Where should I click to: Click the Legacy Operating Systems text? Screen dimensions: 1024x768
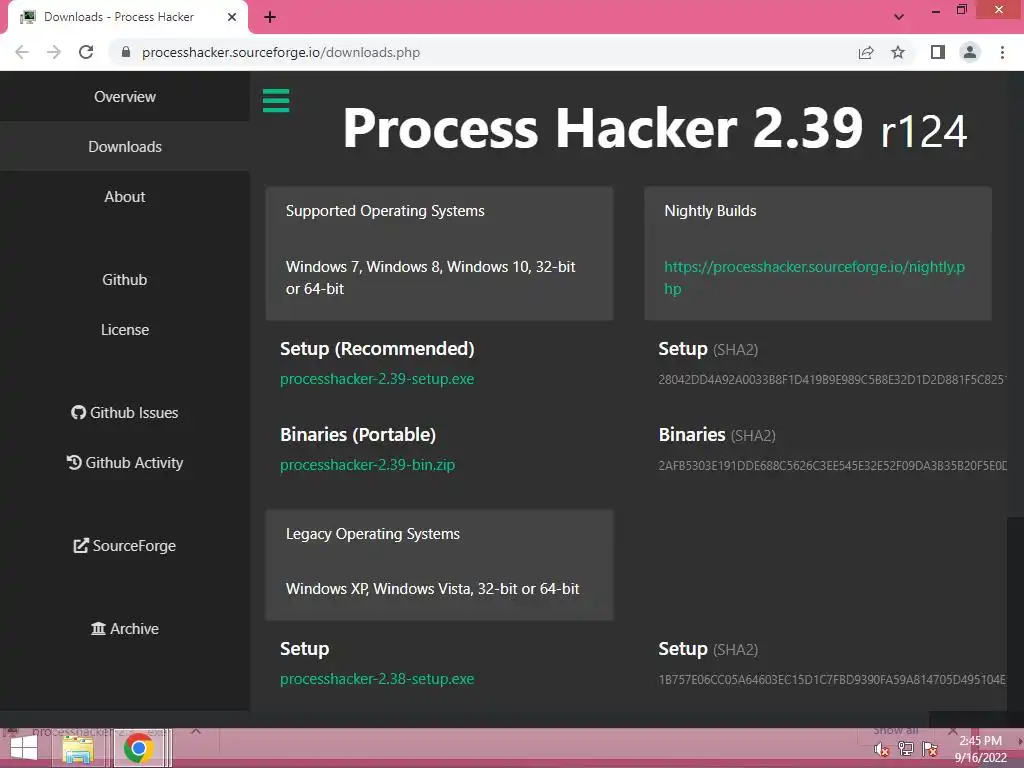373,534
